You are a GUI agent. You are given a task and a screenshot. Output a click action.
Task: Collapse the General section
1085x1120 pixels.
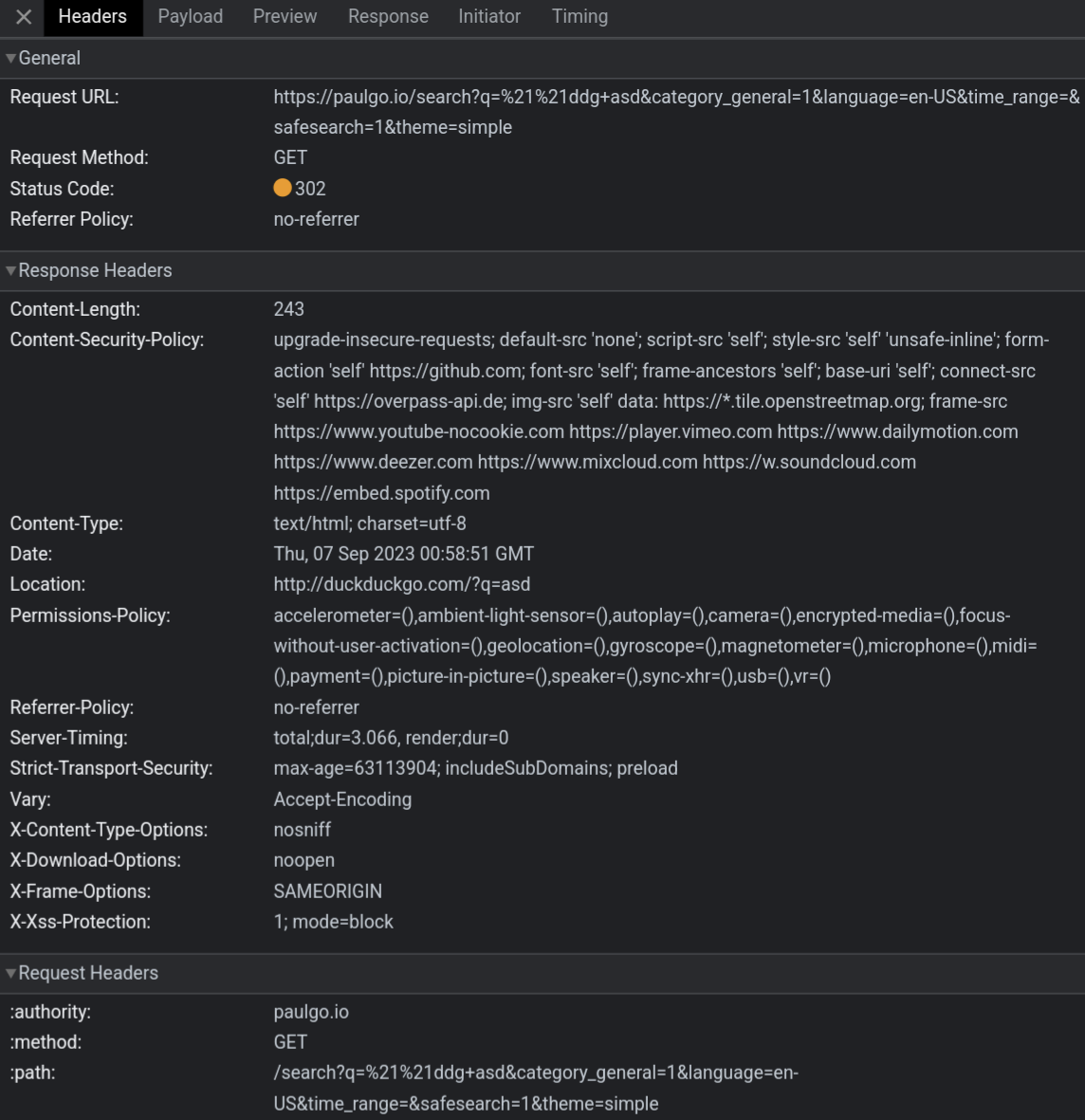click(x=9, y=58)
